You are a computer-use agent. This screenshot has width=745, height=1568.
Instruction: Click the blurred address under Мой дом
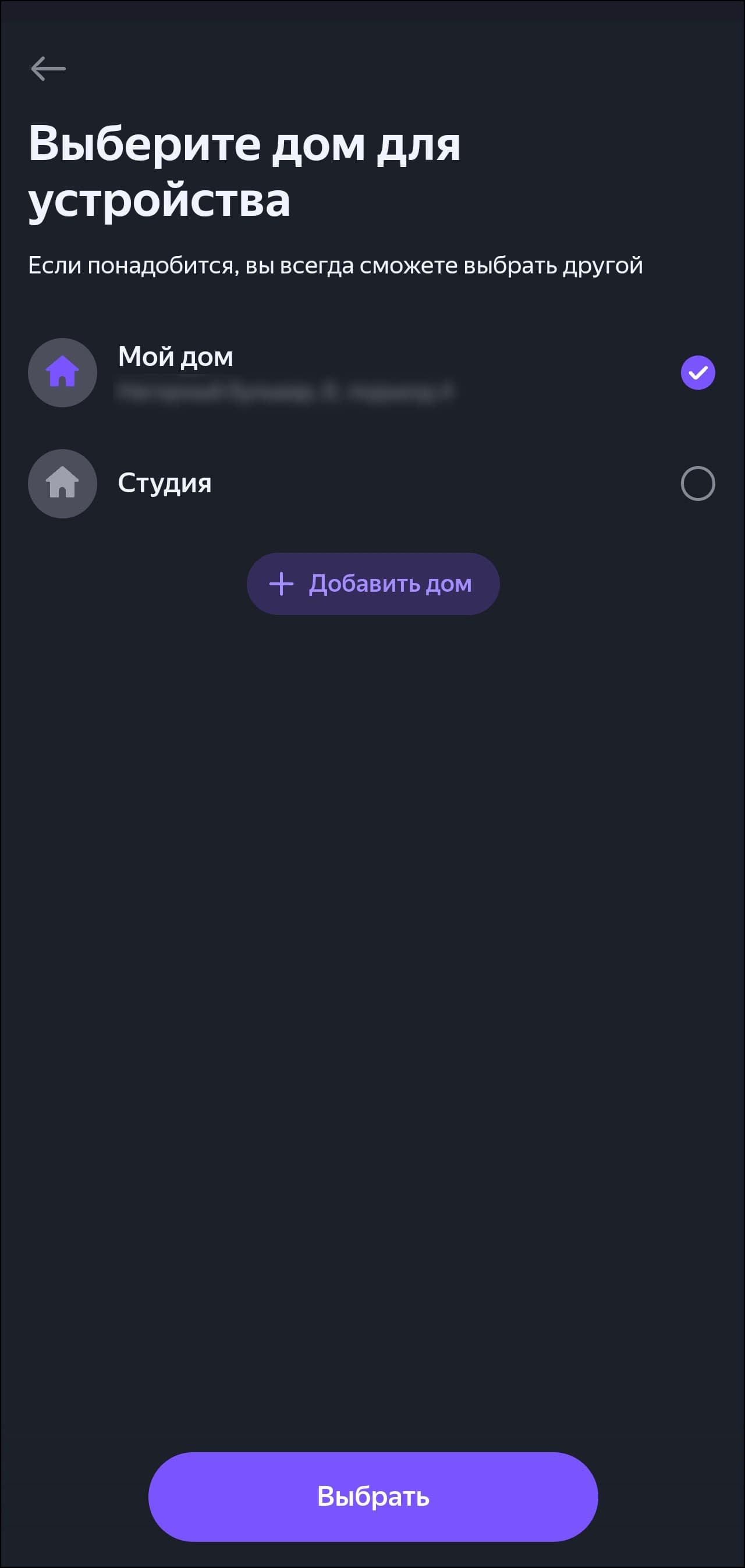coord(285,392)
